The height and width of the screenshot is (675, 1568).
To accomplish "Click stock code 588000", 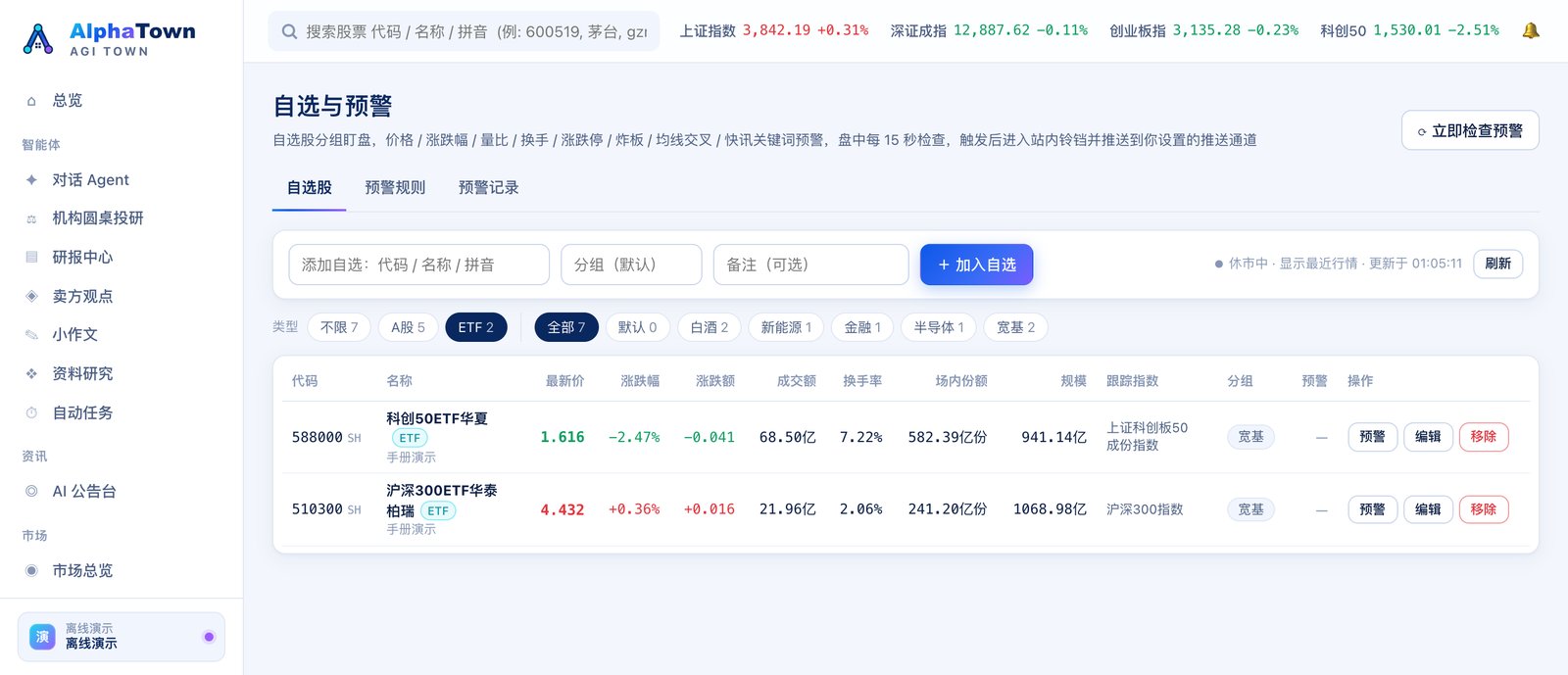I will pos(318,438).
